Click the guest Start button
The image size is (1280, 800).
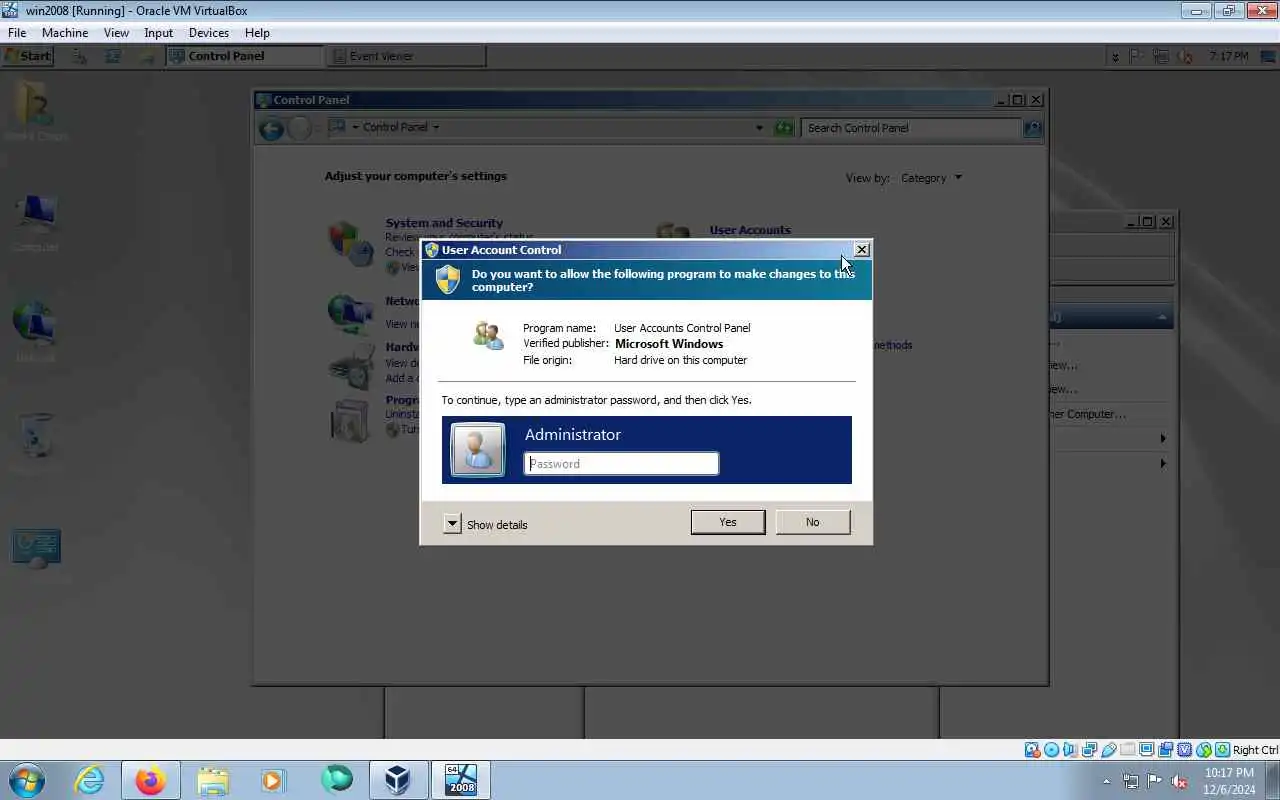tap(28, 56)
